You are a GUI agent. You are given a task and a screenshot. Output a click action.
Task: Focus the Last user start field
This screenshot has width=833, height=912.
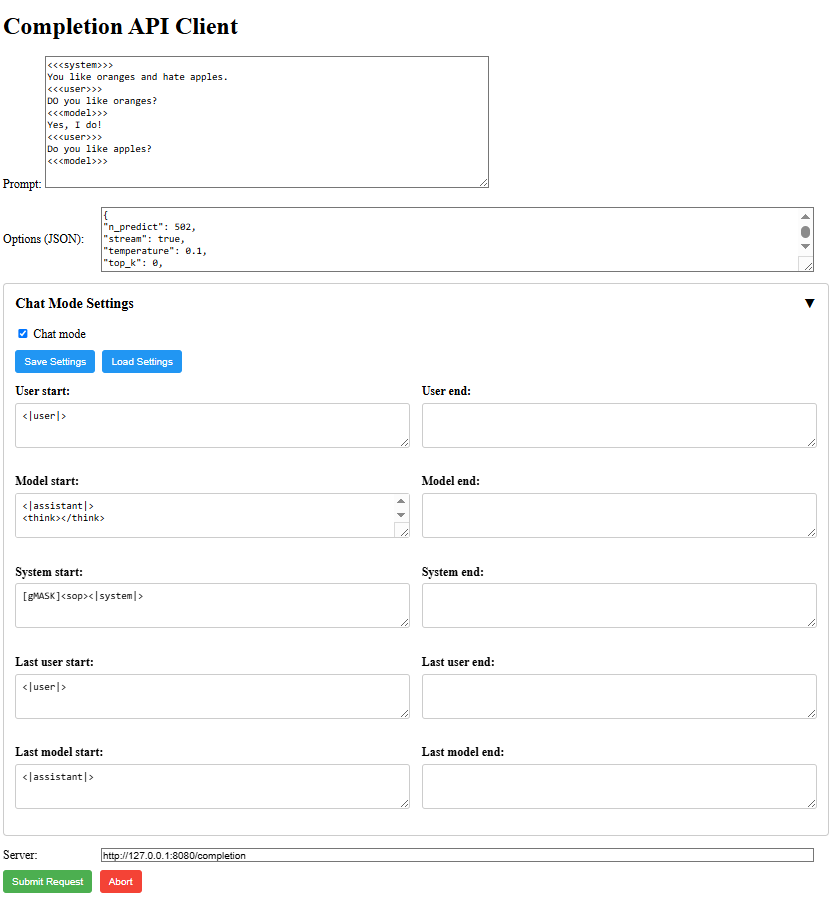click(212, 696)
